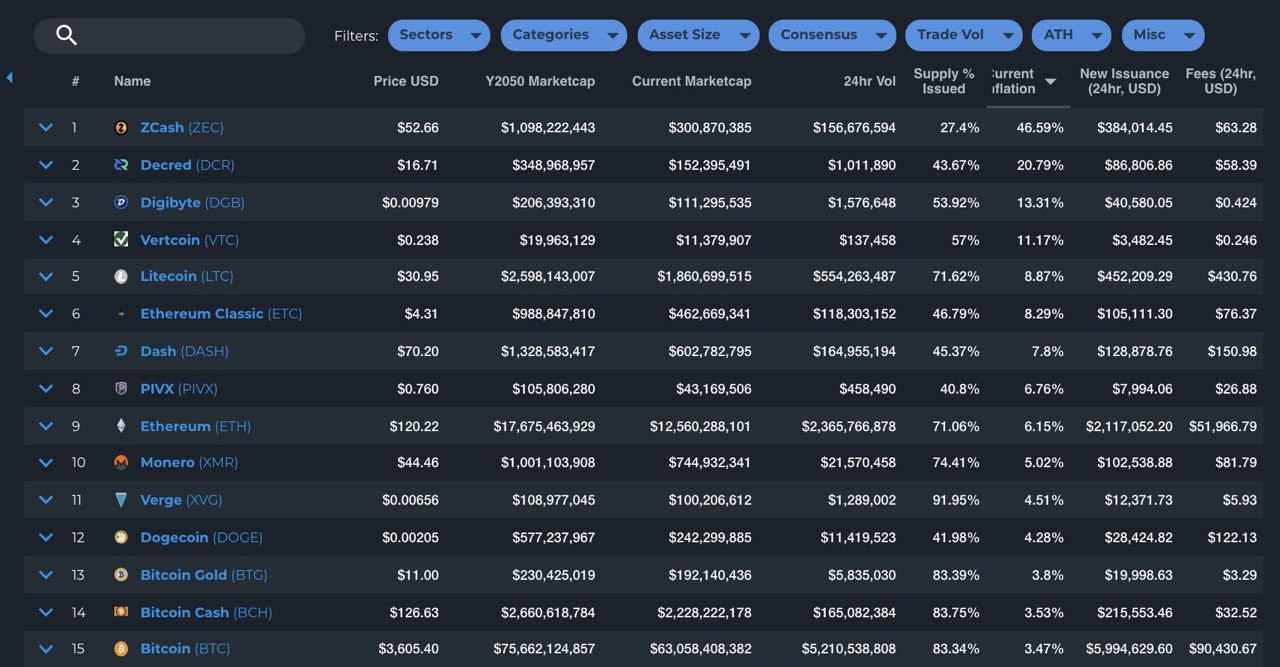Sort by the # rank column
1280x667 pixels.
(75, 81)
